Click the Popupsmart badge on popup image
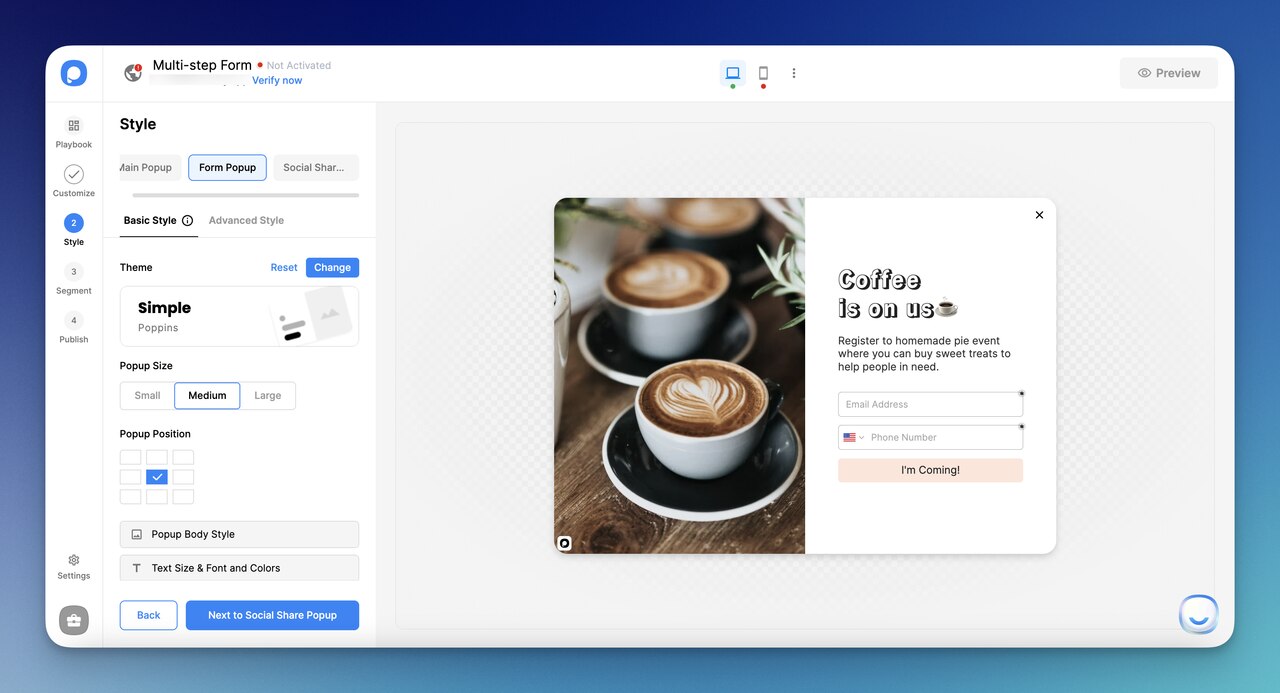 pos(564,543)
